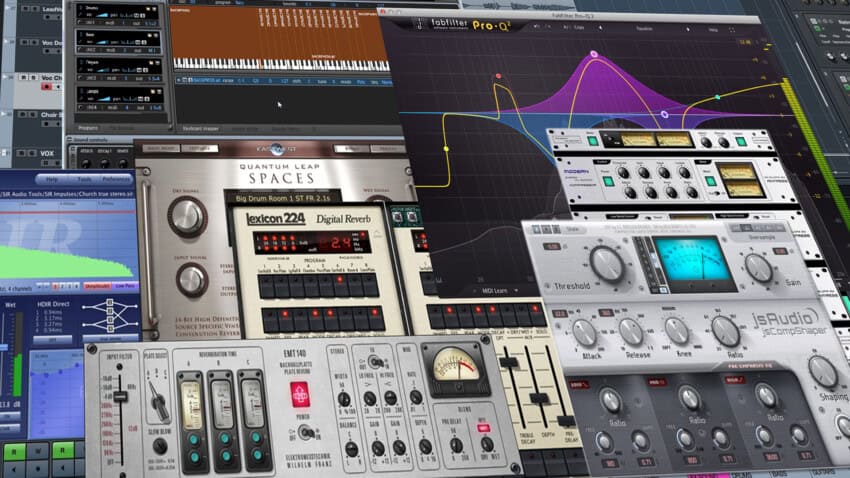Select the Bass instrument slot
The image size is (850, 478).
tap(118, 43)
